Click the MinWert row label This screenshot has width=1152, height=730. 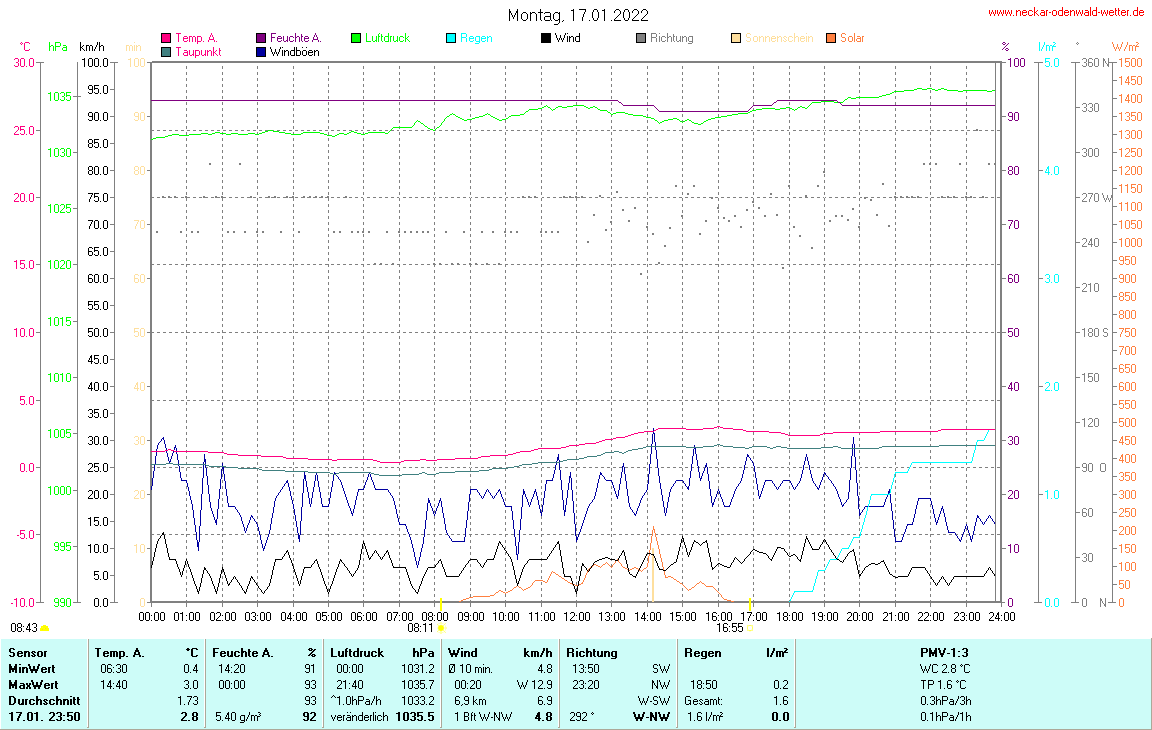(x=32, y=669)
